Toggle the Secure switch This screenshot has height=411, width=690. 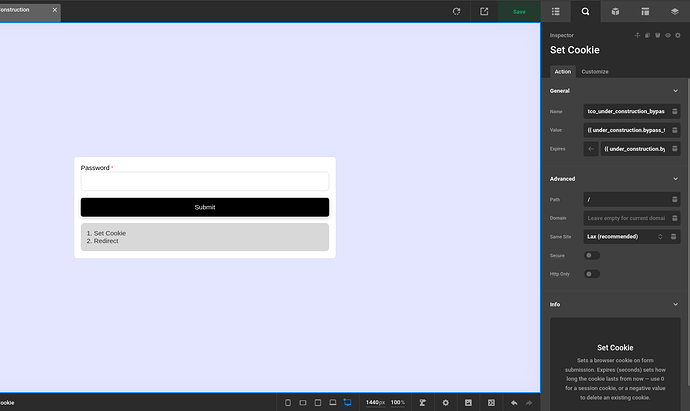pos(592,255)
